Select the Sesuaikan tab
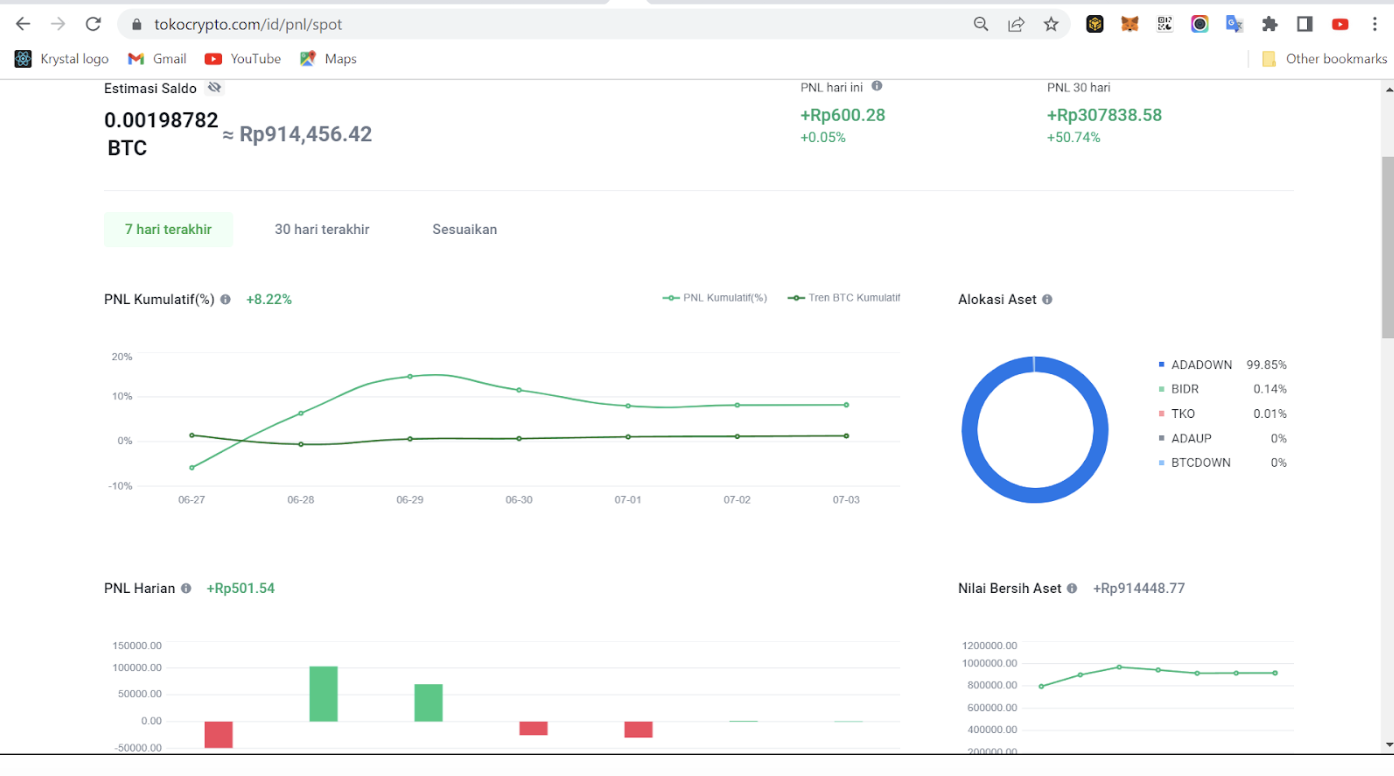1394x776 pixels. pos(464,229)
